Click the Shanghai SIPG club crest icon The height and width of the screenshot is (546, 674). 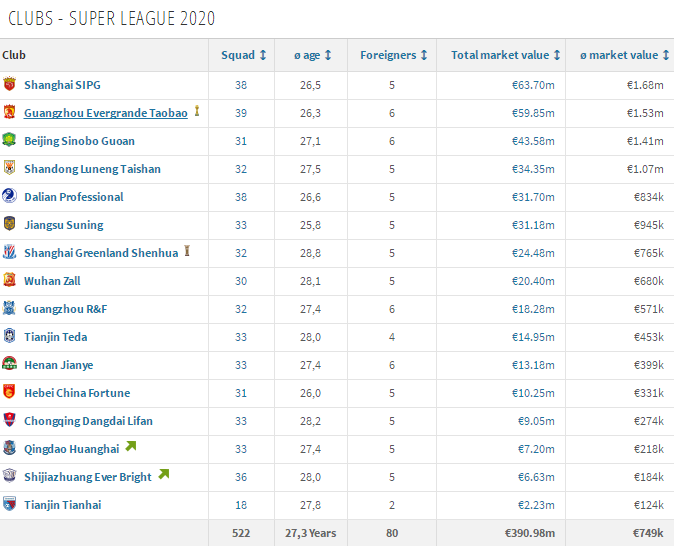click(10, 85)
